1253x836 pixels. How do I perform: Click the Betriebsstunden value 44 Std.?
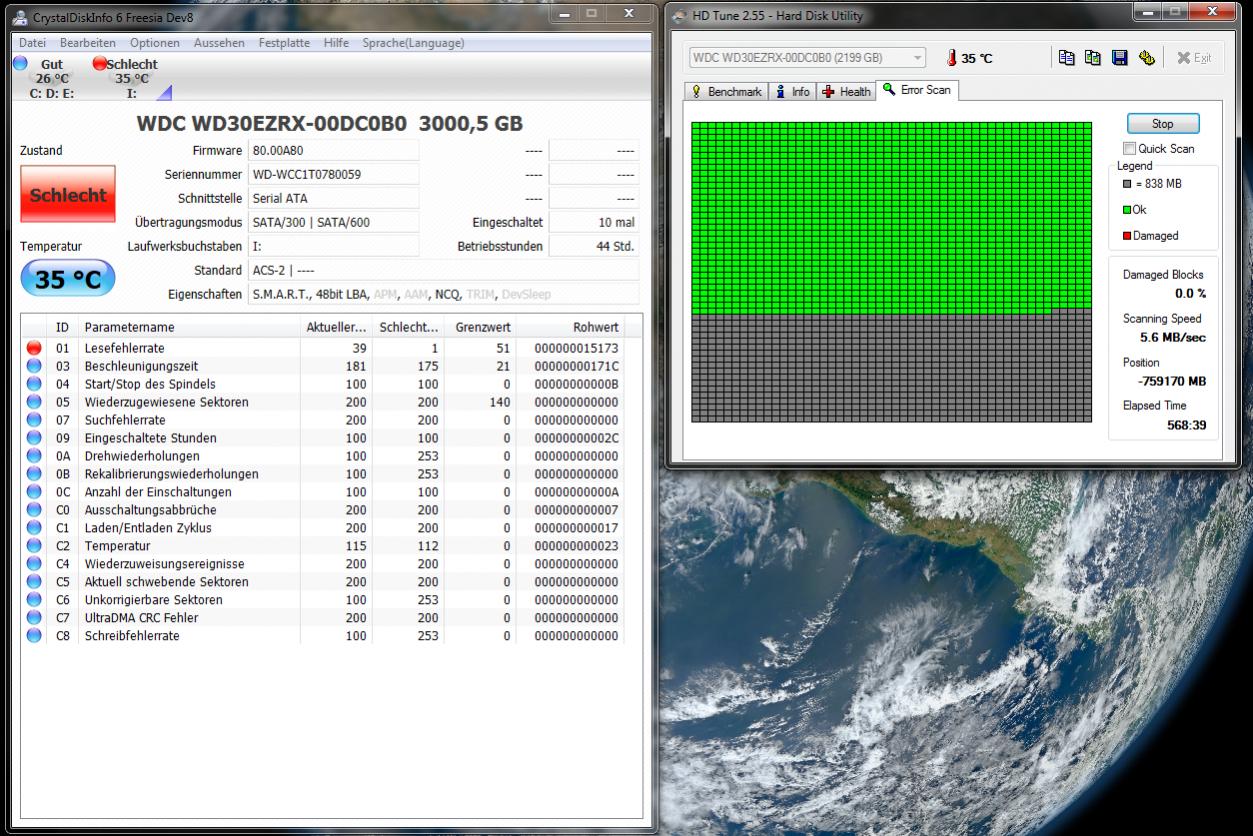(x=594, y=246)
